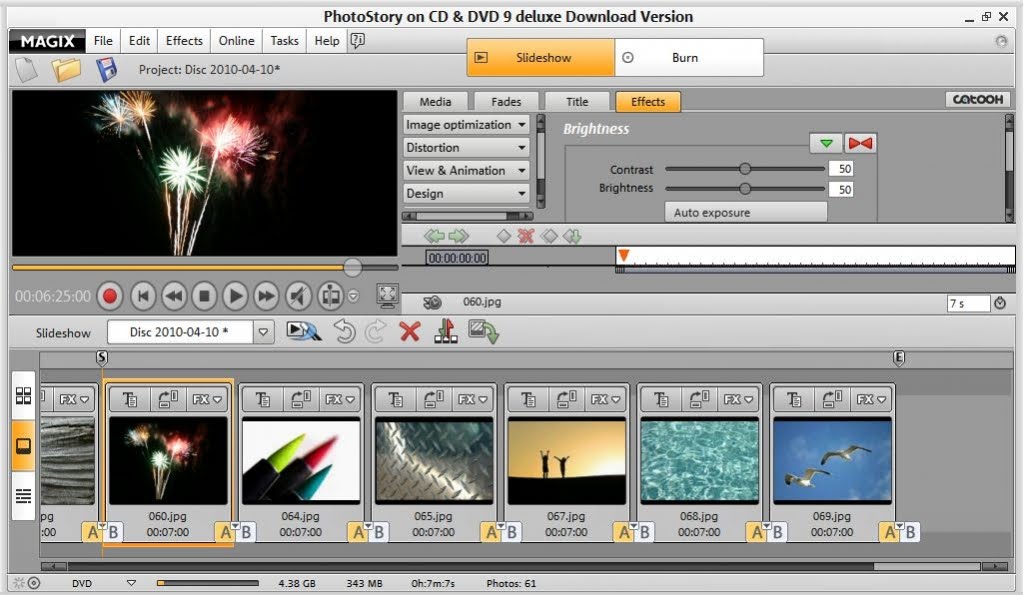Expand the Image optimization dropdown
The width and height of the screenshot is (1024, 595).
[x=467, y=125]
